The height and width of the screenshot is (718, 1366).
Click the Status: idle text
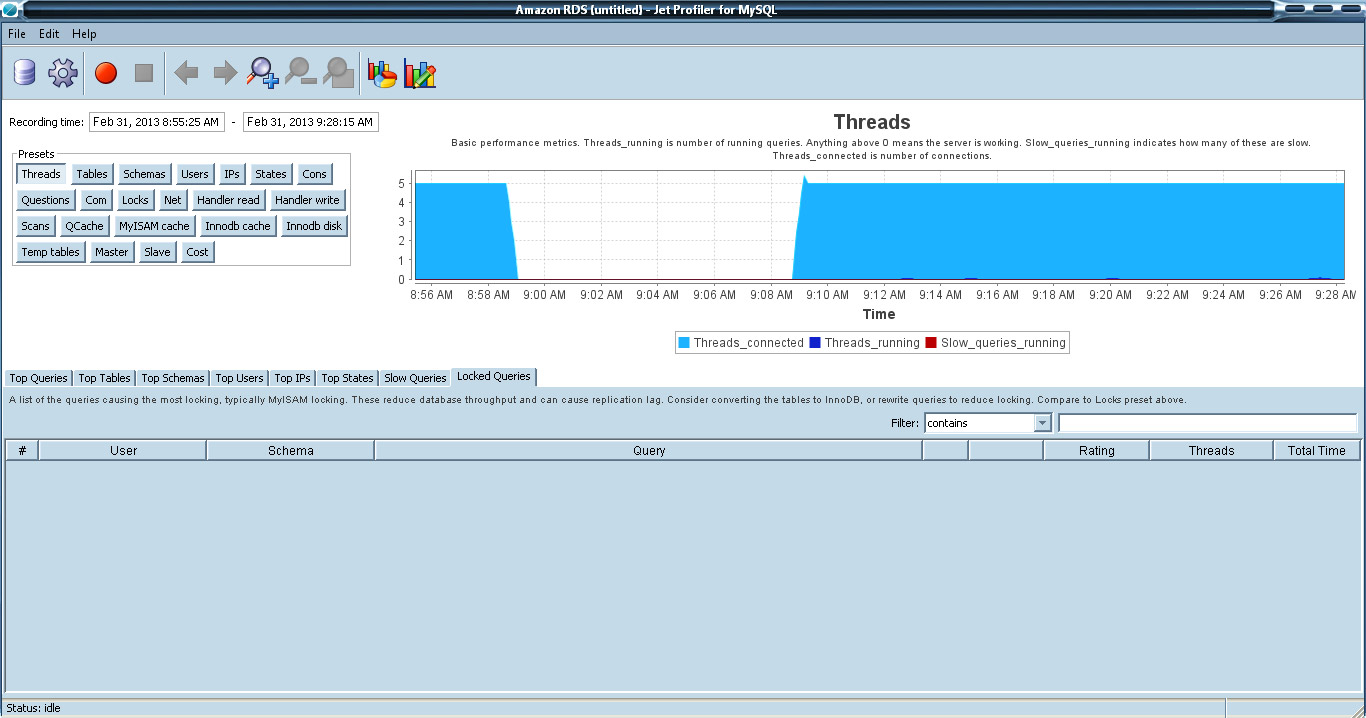[x=34, y=708]
